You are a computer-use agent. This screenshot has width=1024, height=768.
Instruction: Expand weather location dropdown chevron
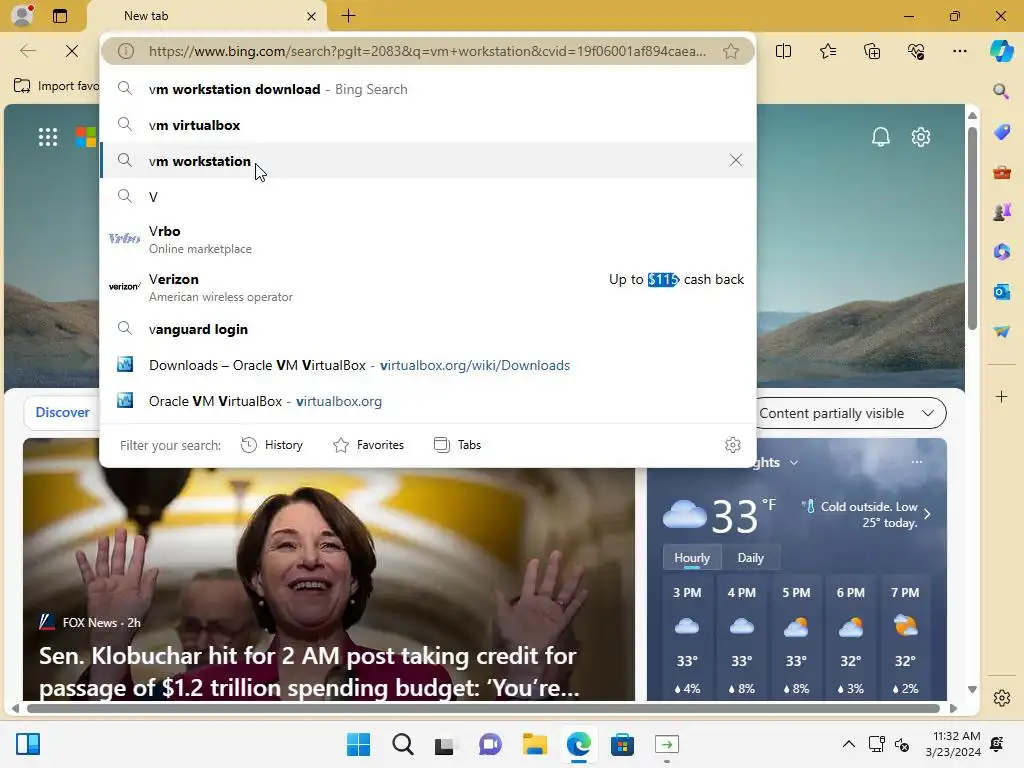click(x=793, y=462)
